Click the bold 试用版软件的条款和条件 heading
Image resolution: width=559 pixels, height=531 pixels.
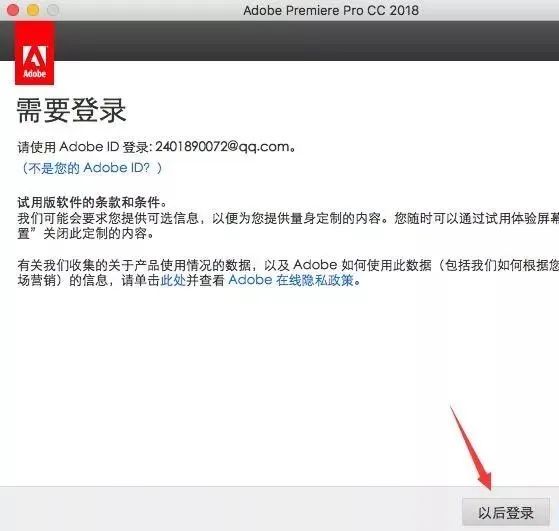click(x=92, y=203)
